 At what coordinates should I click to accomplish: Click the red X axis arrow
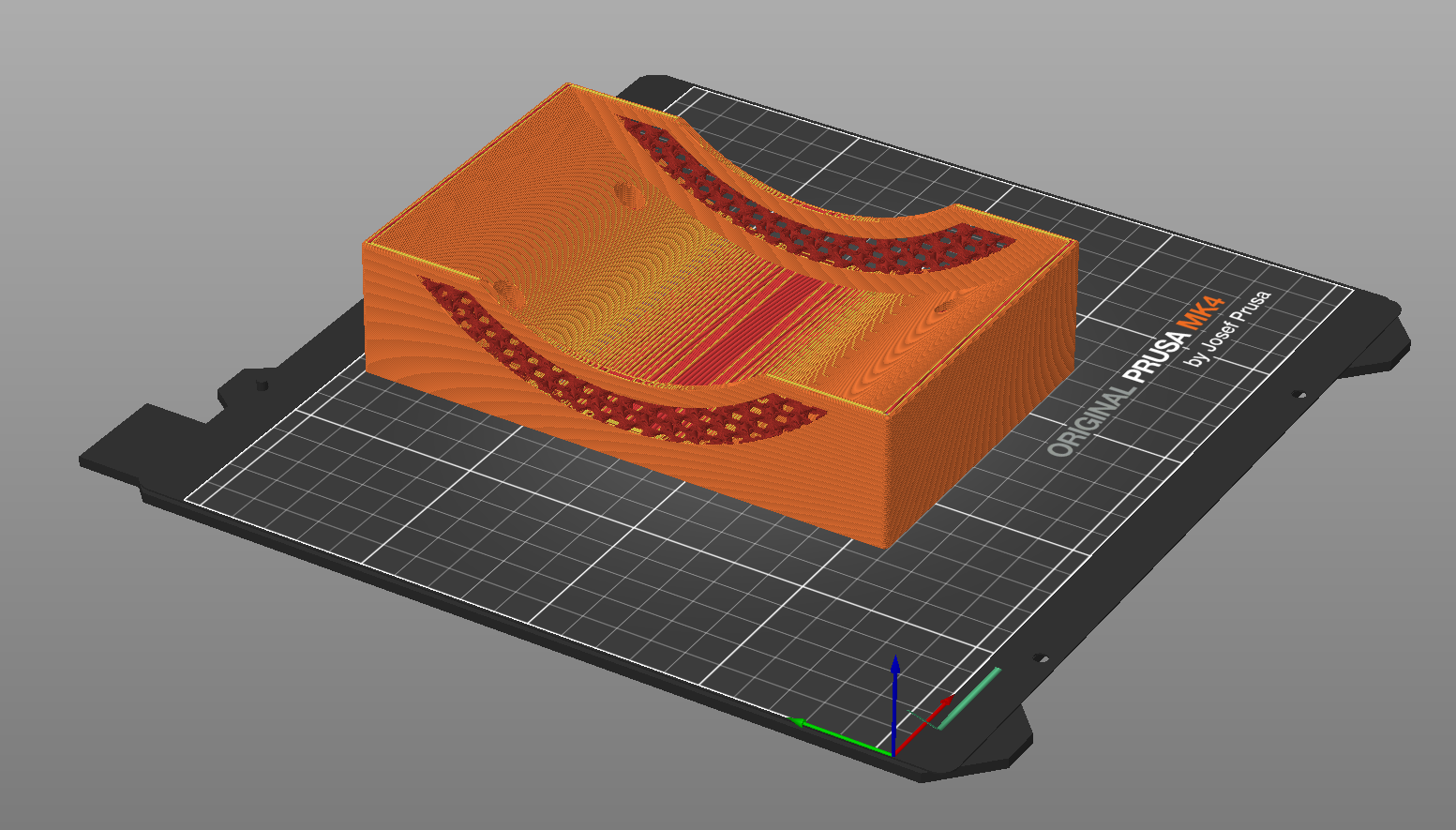coord(924,725)
